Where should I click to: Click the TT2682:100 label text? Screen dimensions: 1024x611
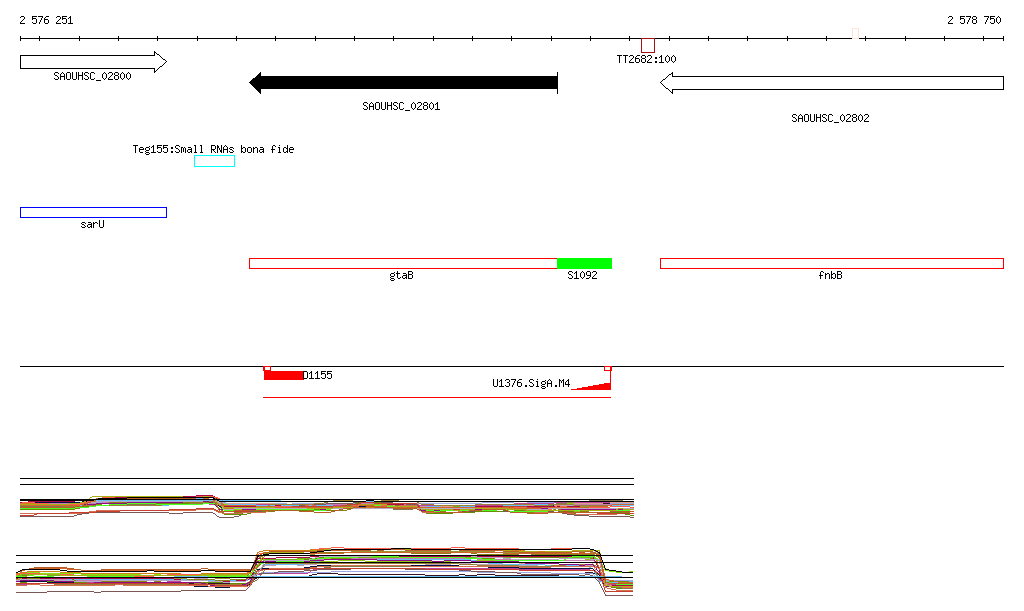click(647, 59)
